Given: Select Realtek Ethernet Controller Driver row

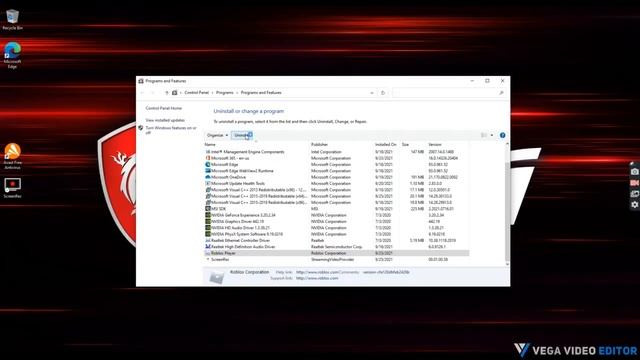Looking at the screenshot, I should (336, 240).
